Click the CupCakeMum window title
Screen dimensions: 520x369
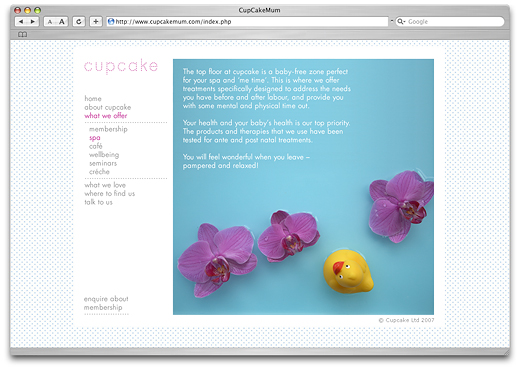(259, 10)
